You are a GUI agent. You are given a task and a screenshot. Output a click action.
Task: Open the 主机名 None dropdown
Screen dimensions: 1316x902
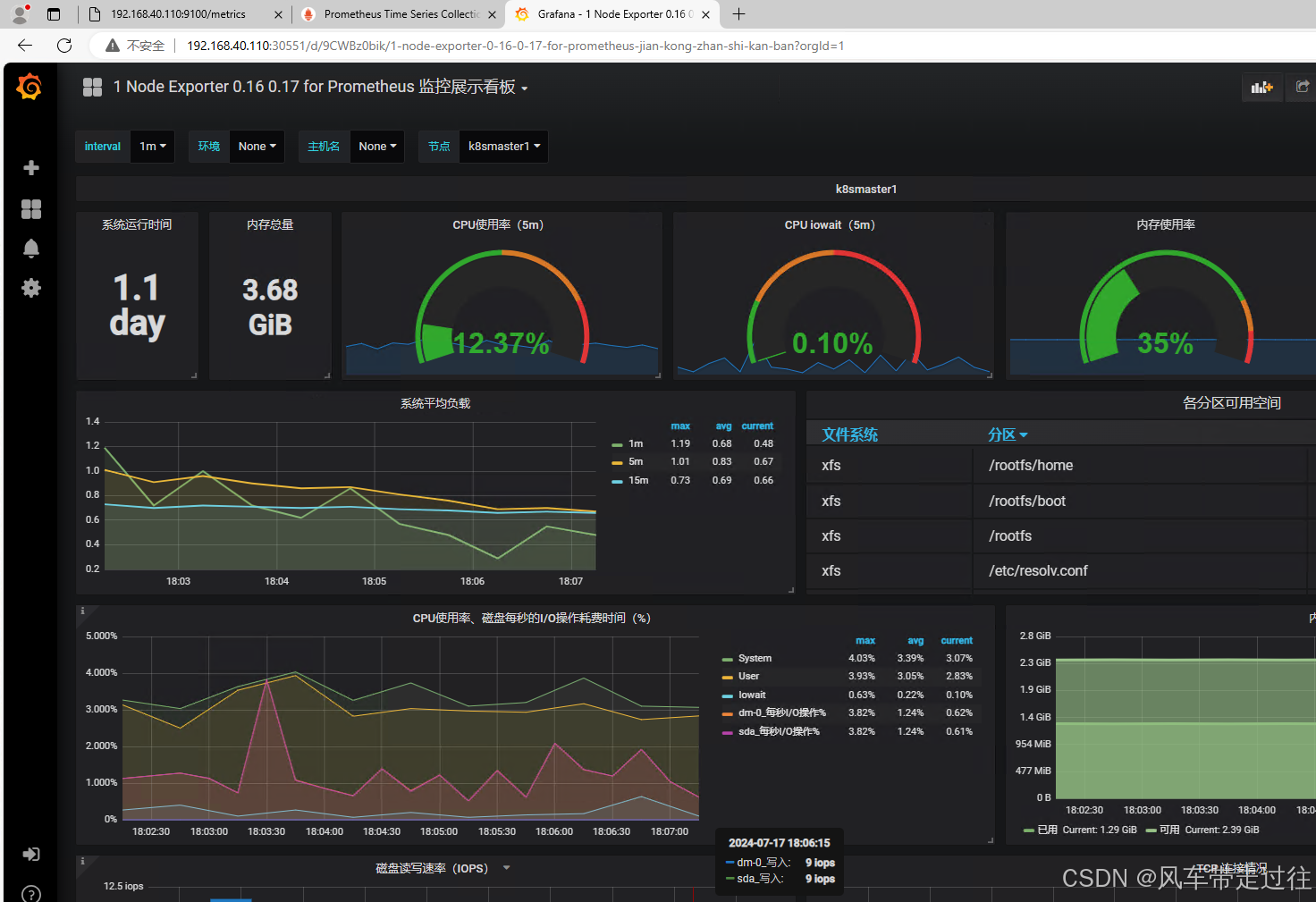pyautogui.click(x=377, y=147)
